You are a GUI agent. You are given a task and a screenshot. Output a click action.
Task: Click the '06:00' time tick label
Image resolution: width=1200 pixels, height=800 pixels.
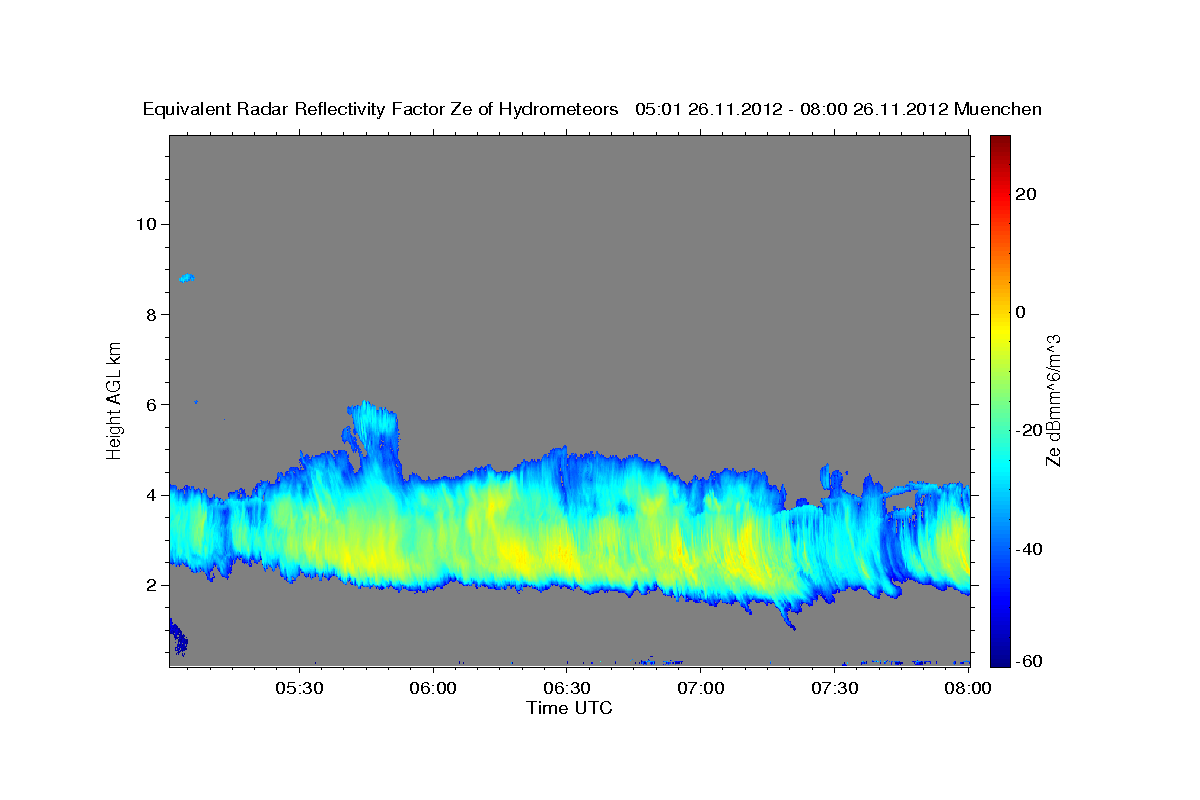point(434,689)
